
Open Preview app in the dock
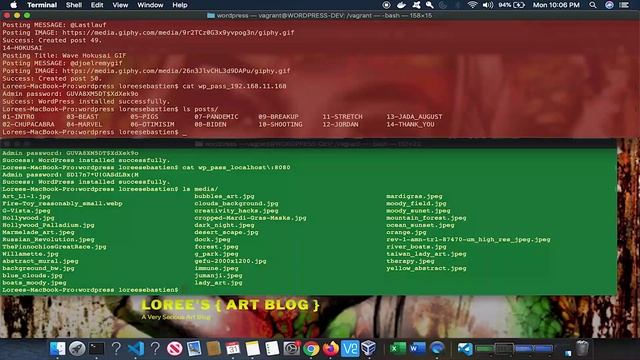pyautogui.click(x=194, y=349)
